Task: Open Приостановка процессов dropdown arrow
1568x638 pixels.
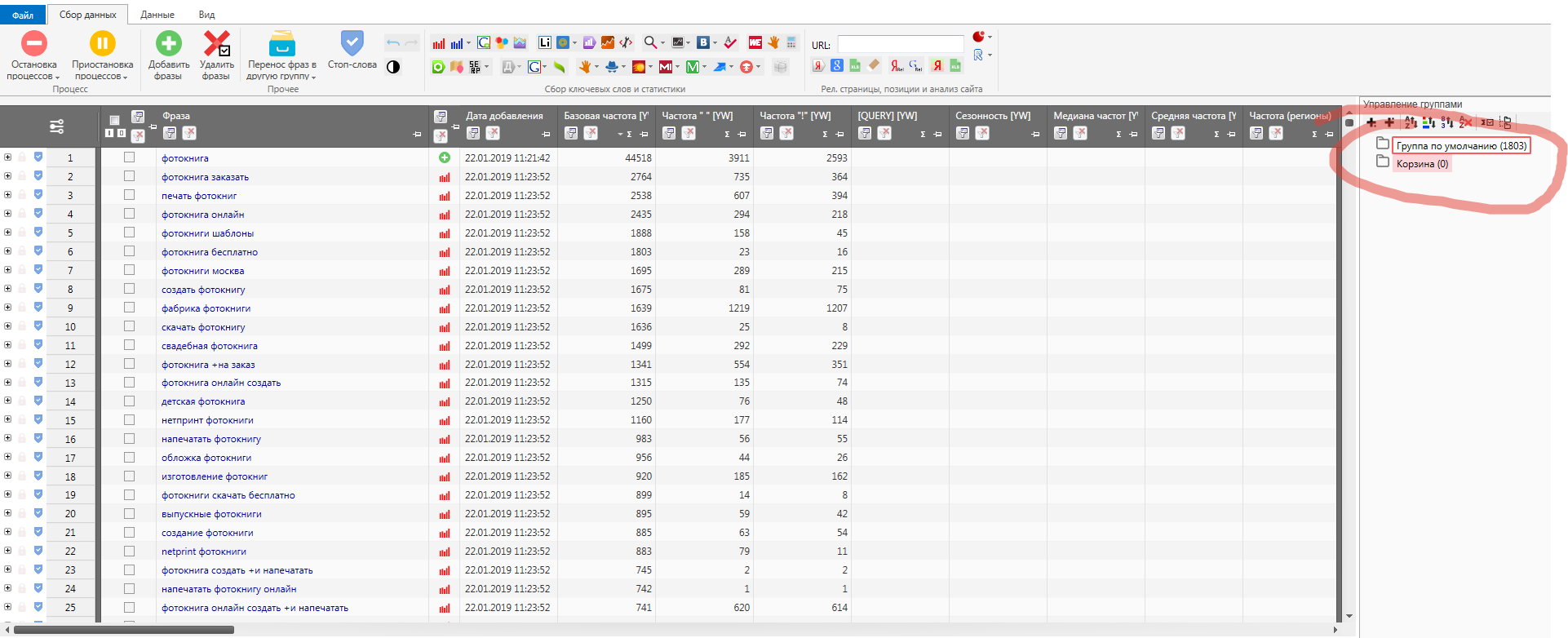Action: (x=126, y=78)
